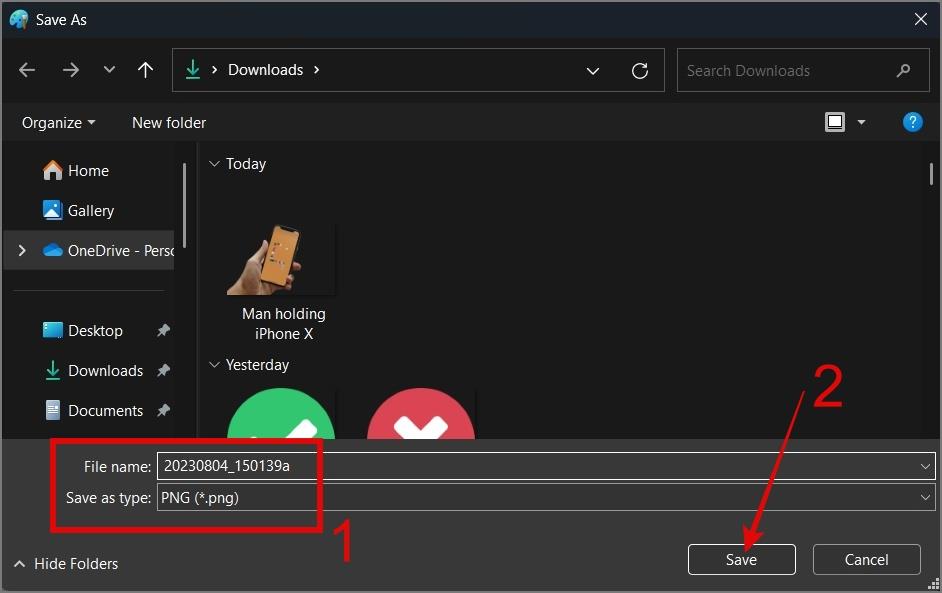
Task: Click the OneDrive cloud icon
Action: click(x=52, y=250)
